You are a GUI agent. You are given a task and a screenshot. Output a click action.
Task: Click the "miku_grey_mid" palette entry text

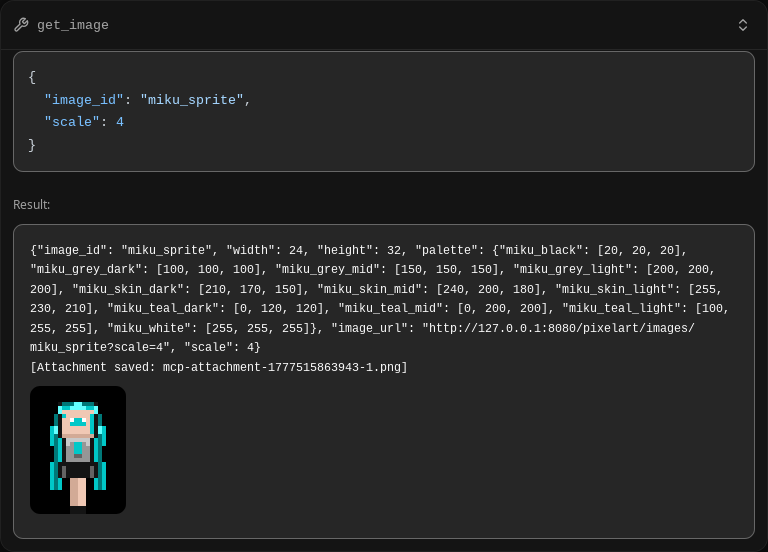(387, 269)
